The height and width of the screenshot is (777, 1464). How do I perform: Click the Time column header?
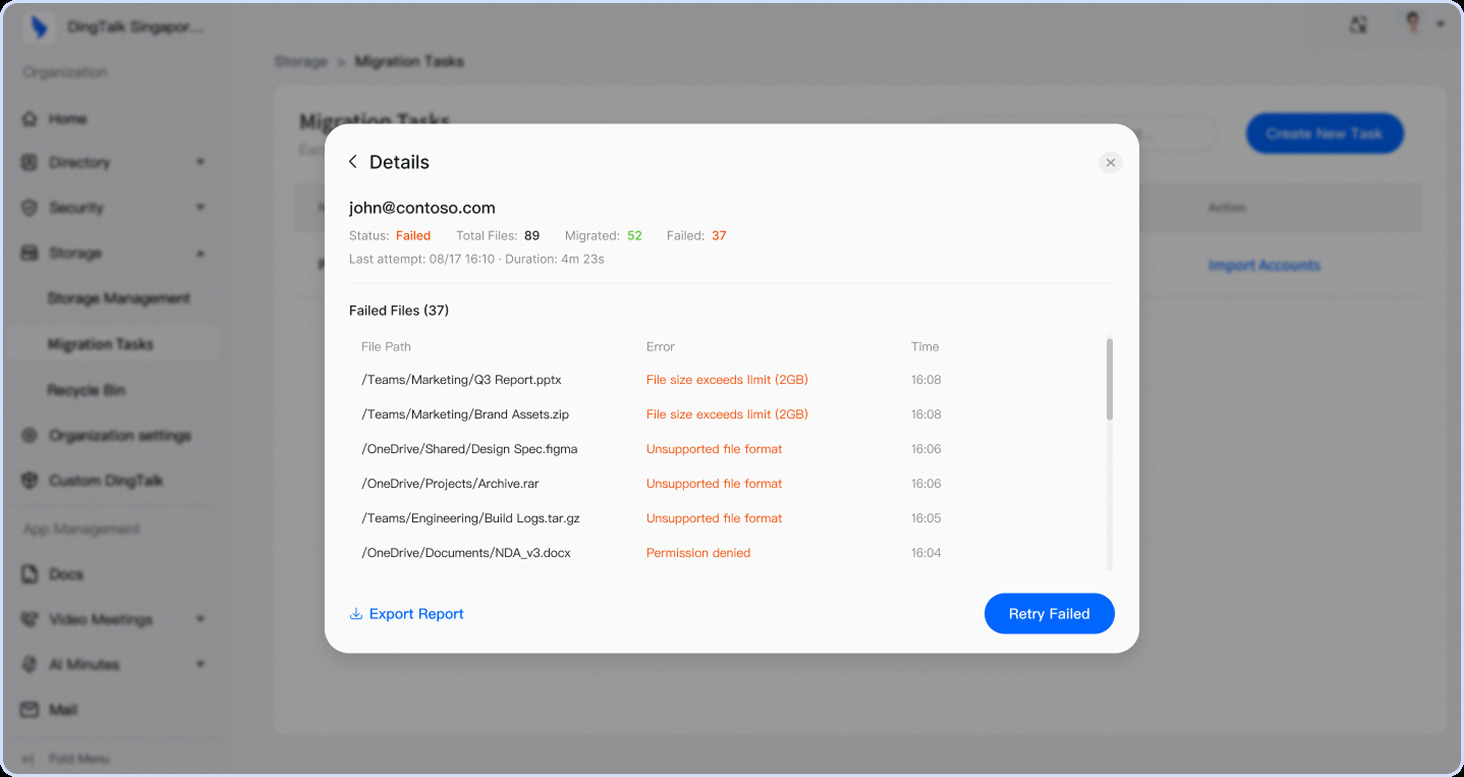(x=925, y=347)
